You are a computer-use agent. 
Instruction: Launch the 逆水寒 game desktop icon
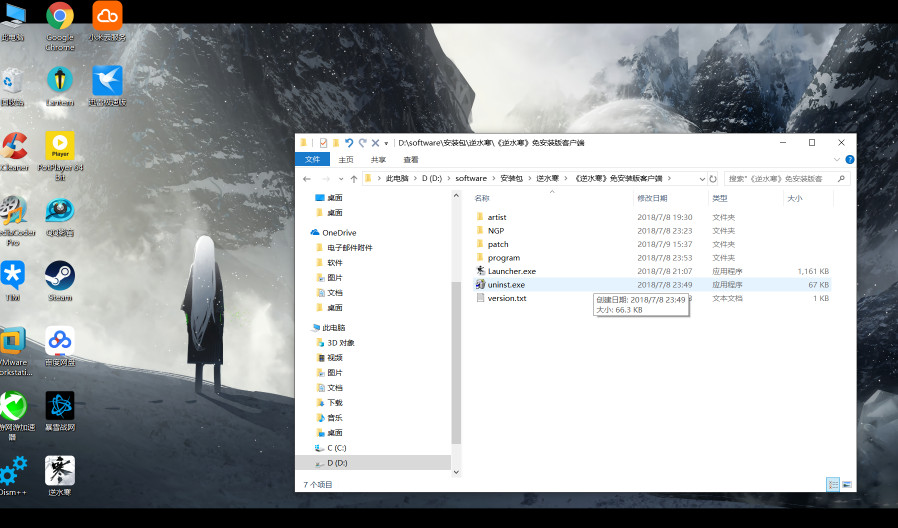click(60, 476)
